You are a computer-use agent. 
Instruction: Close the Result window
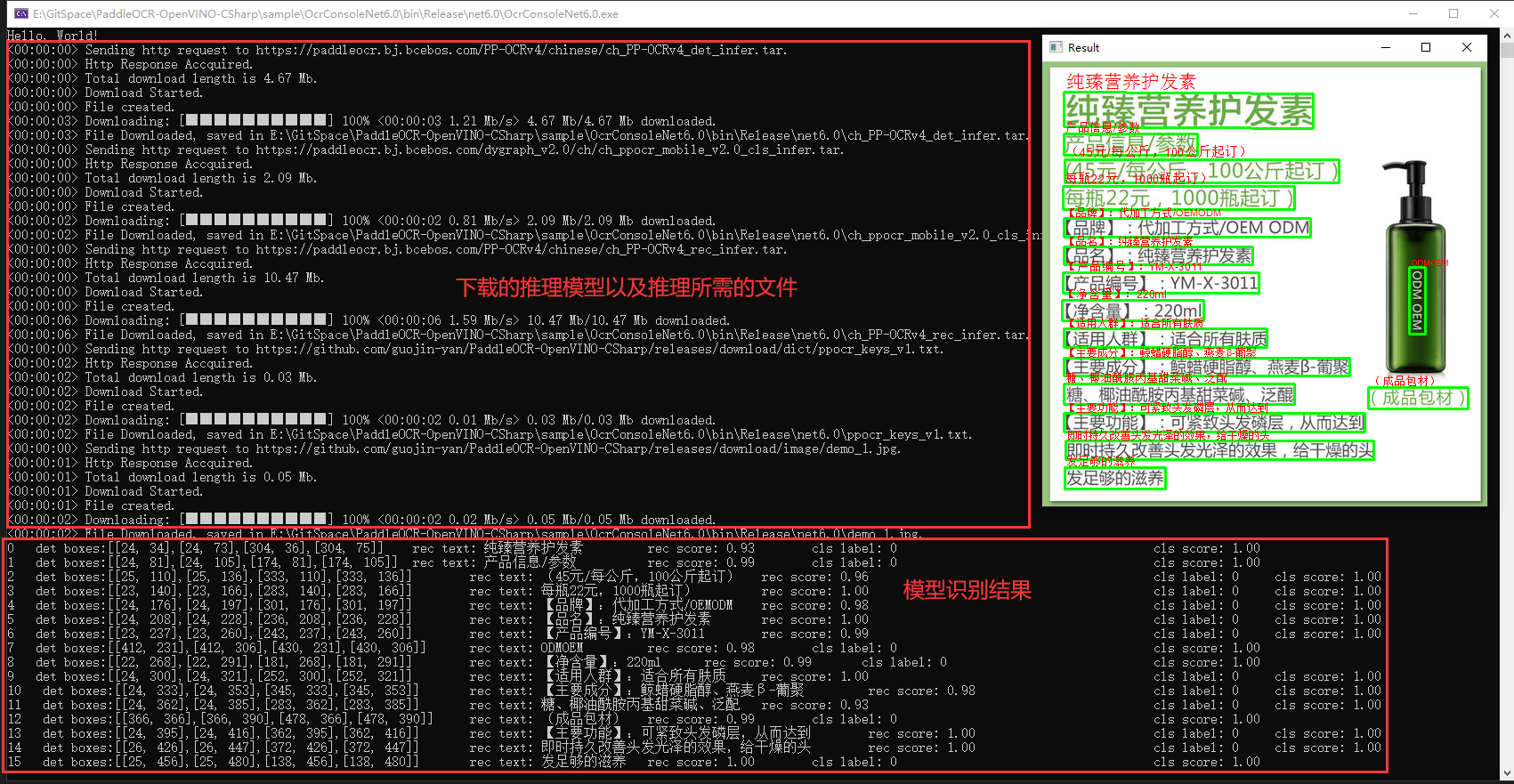pos(1467,47)
